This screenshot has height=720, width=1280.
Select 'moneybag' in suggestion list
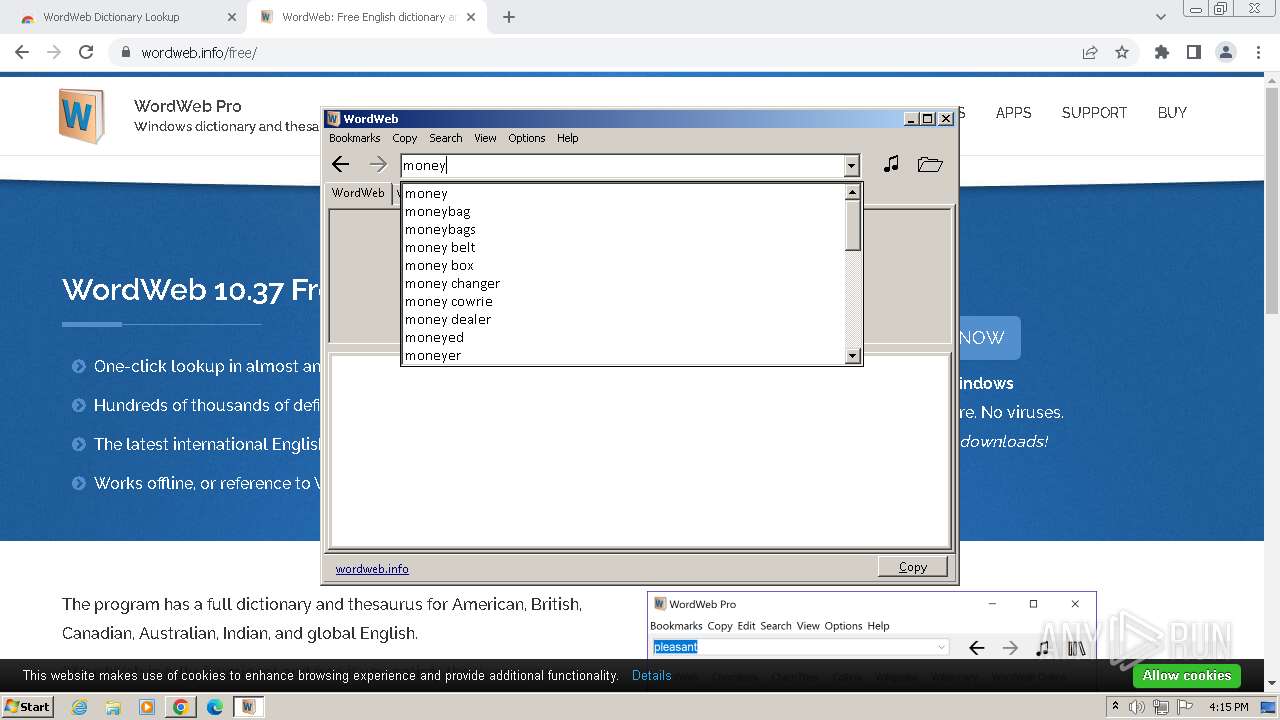pyautogui.click(x=623, y=211)
